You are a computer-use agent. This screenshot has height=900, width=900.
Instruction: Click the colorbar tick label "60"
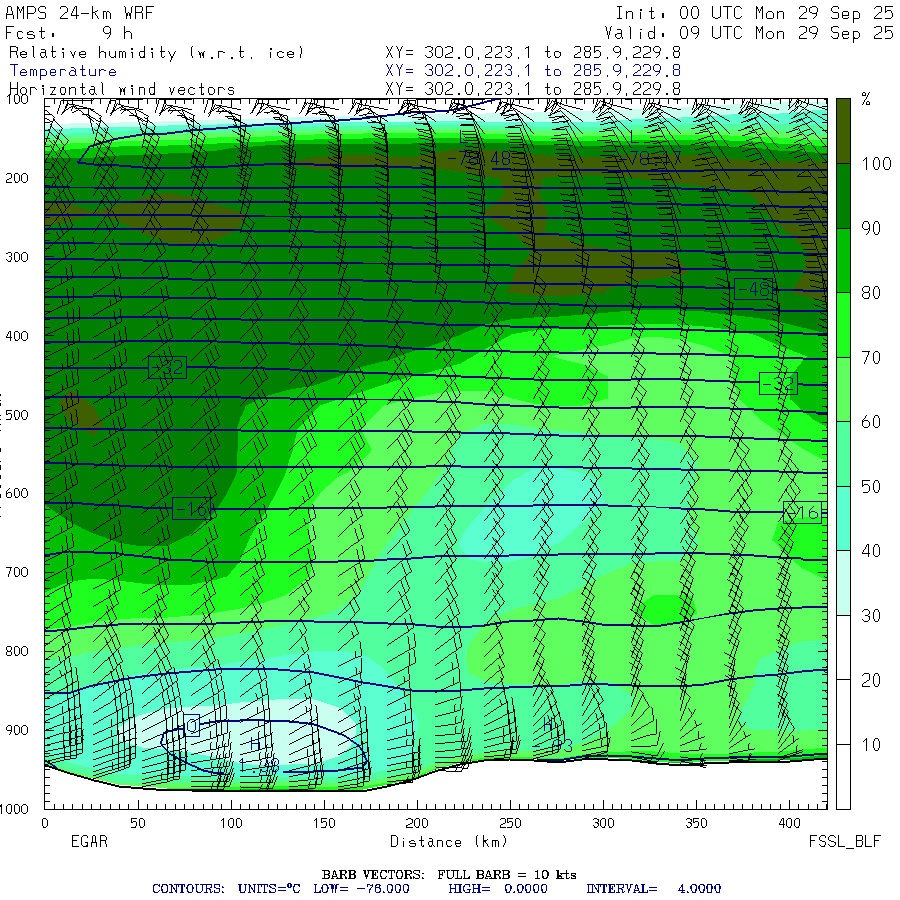871,422
